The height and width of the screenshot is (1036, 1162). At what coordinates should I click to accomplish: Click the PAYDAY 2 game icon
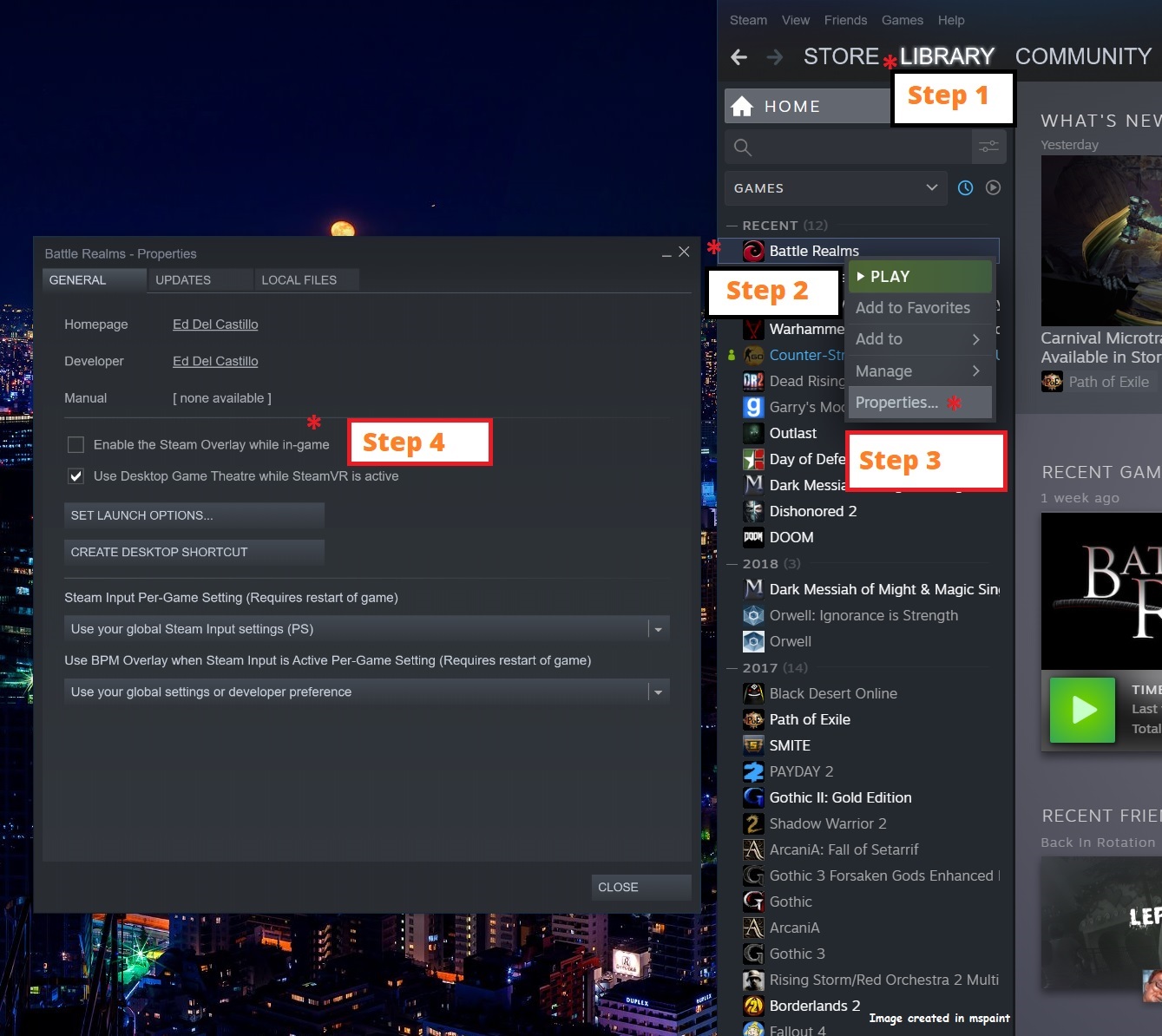(753, 771)
